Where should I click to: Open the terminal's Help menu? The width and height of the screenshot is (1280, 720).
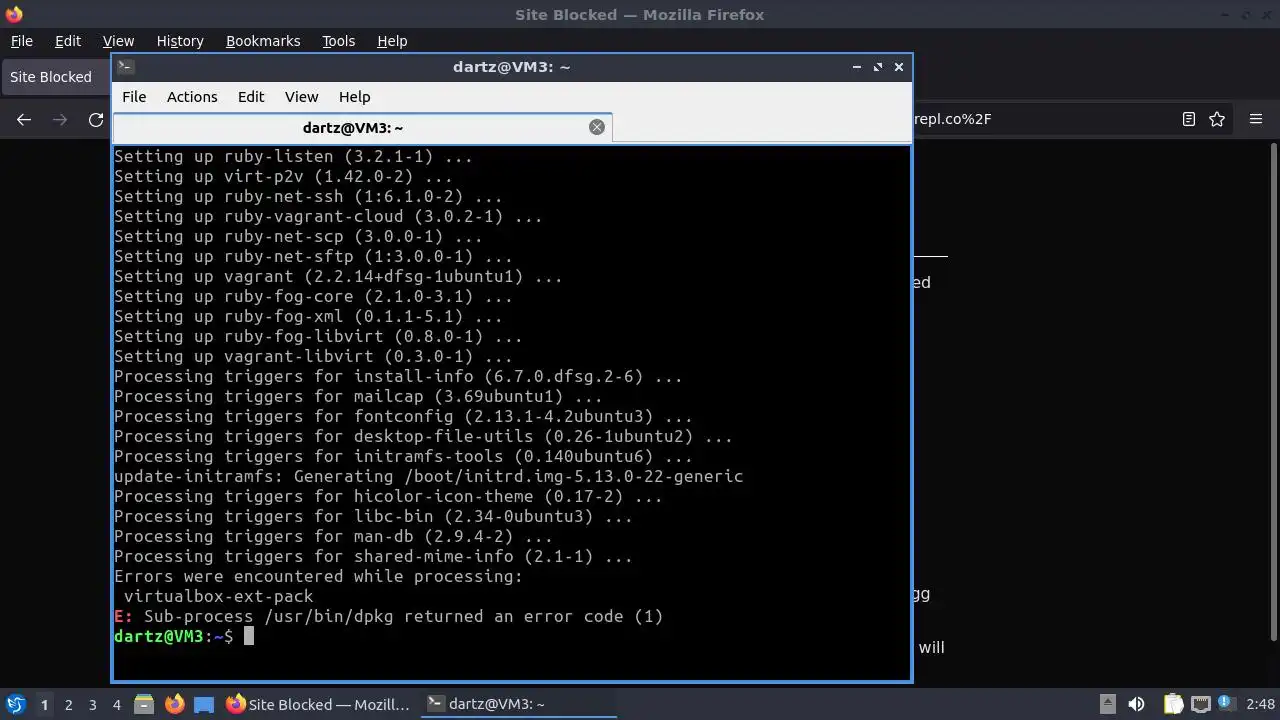click(355, 97)
